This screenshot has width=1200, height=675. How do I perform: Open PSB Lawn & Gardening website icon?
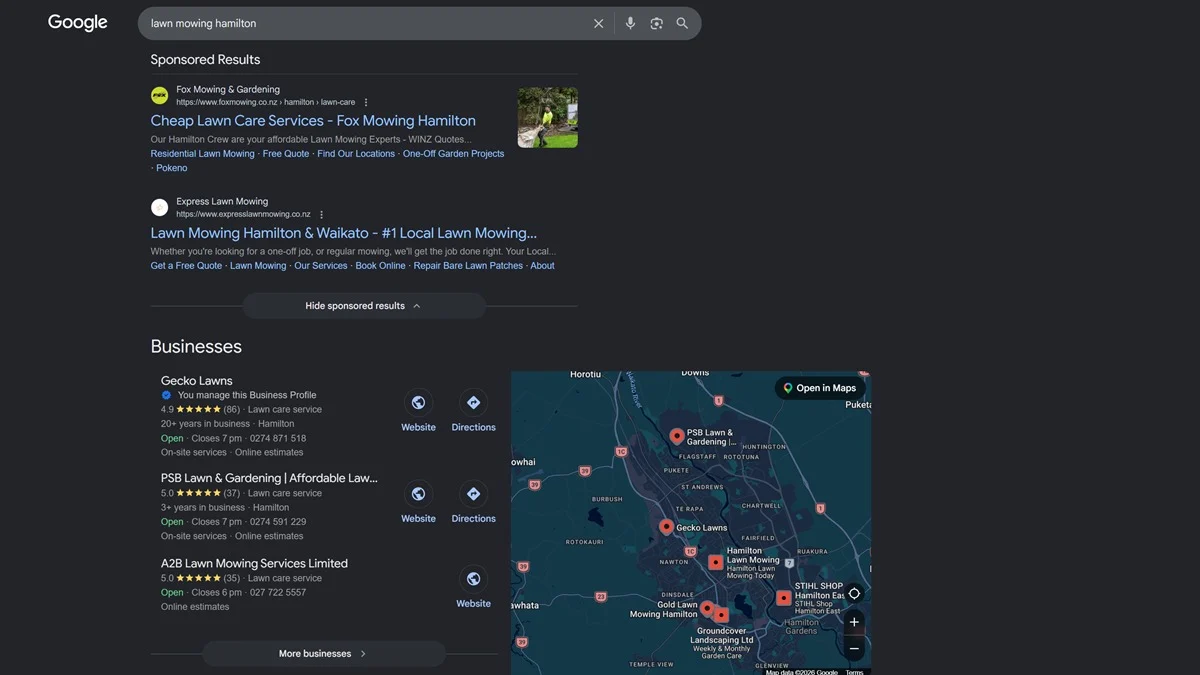point(418,494)
